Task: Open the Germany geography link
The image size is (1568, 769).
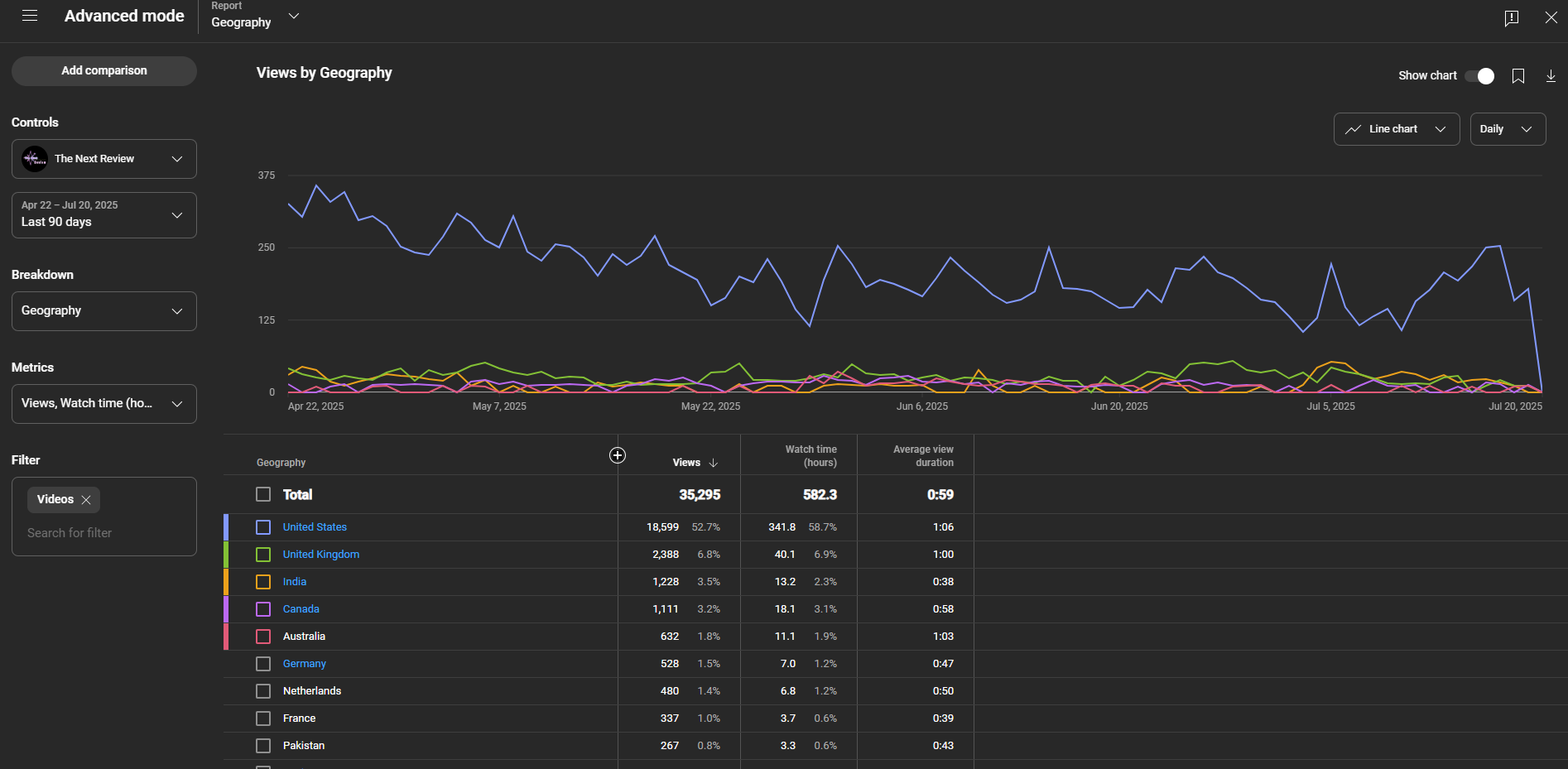Action: point(305,664)
